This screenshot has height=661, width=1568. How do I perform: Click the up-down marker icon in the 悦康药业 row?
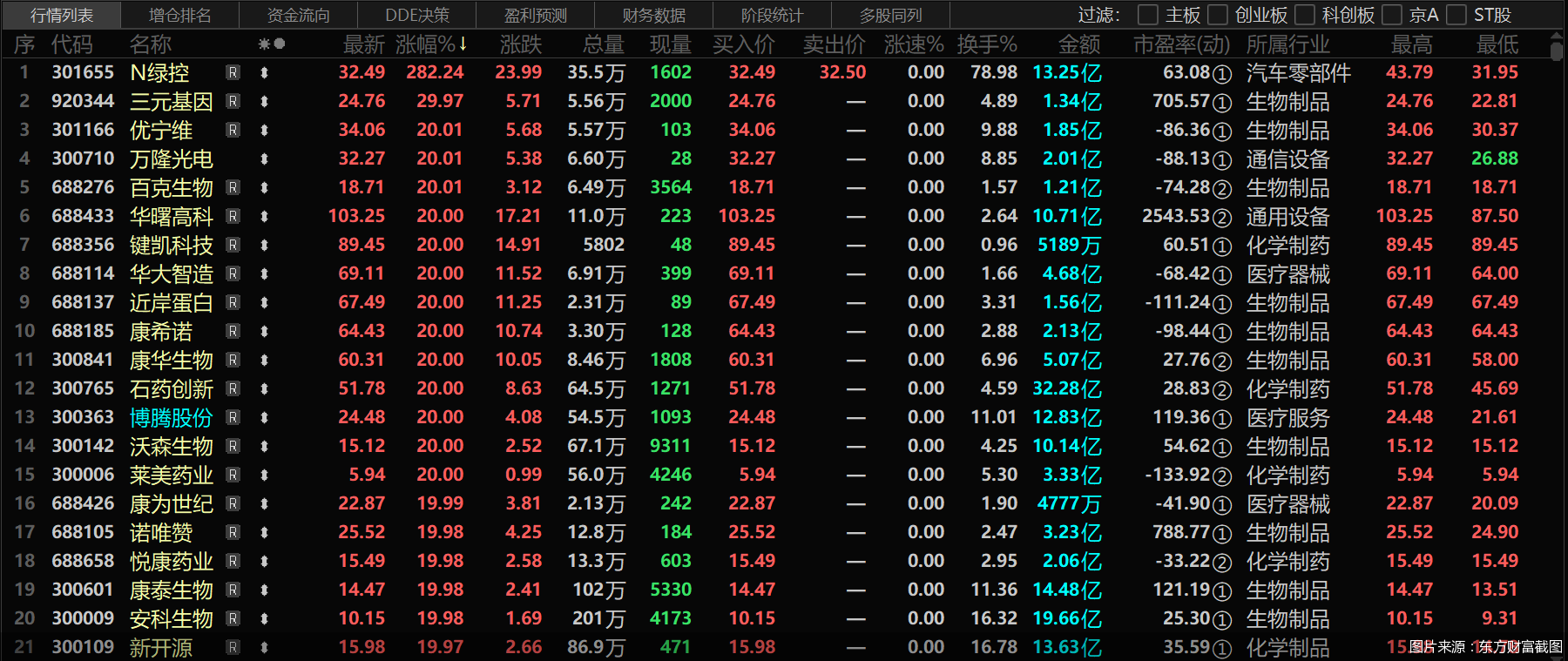click(264, 562)
